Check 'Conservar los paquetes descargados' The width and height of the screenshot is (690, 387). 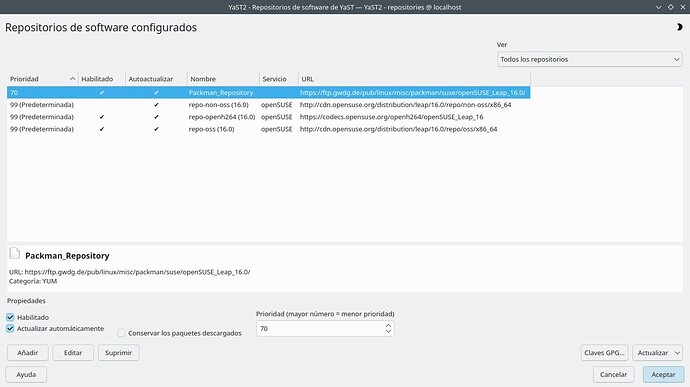[121, 333]
